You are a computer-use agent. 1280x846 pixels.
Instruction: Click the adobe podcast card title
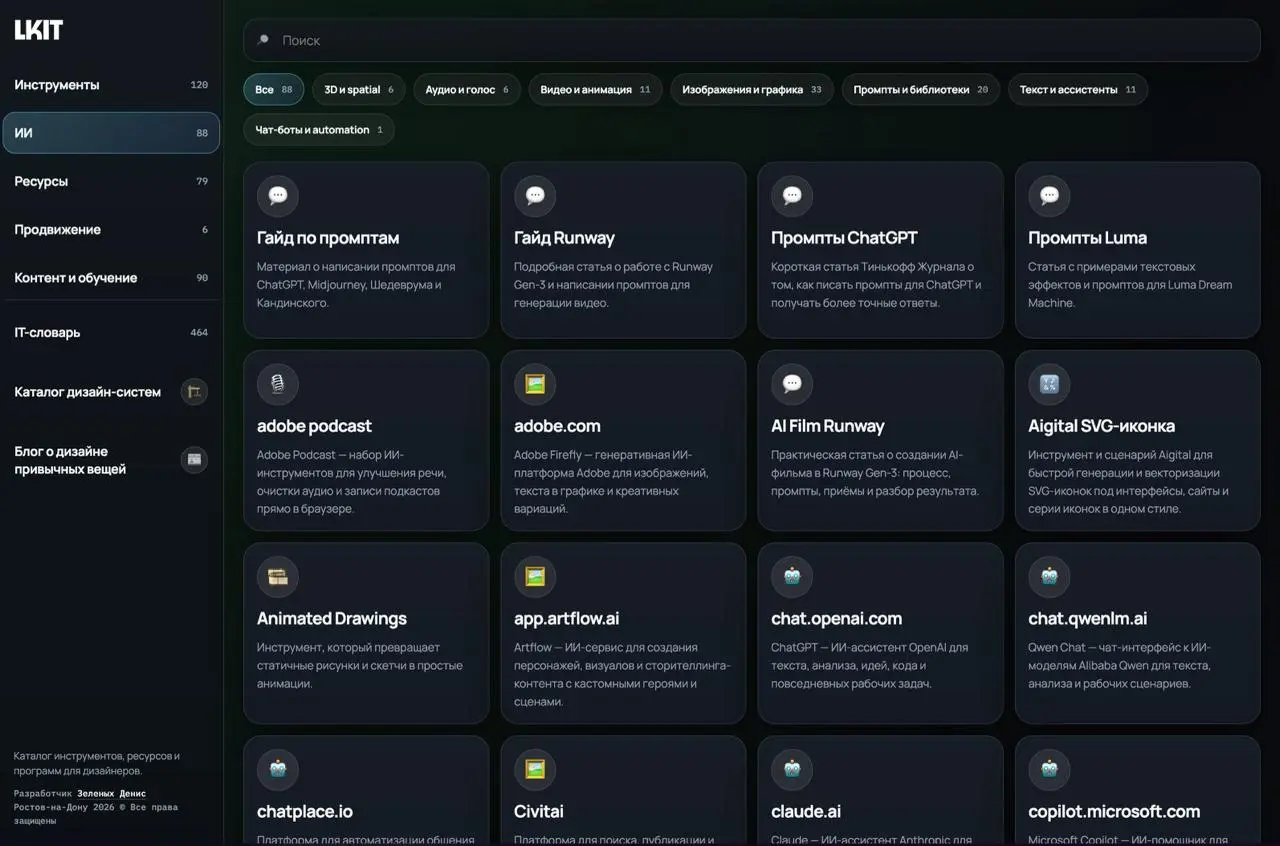click(x=314, y=426)
